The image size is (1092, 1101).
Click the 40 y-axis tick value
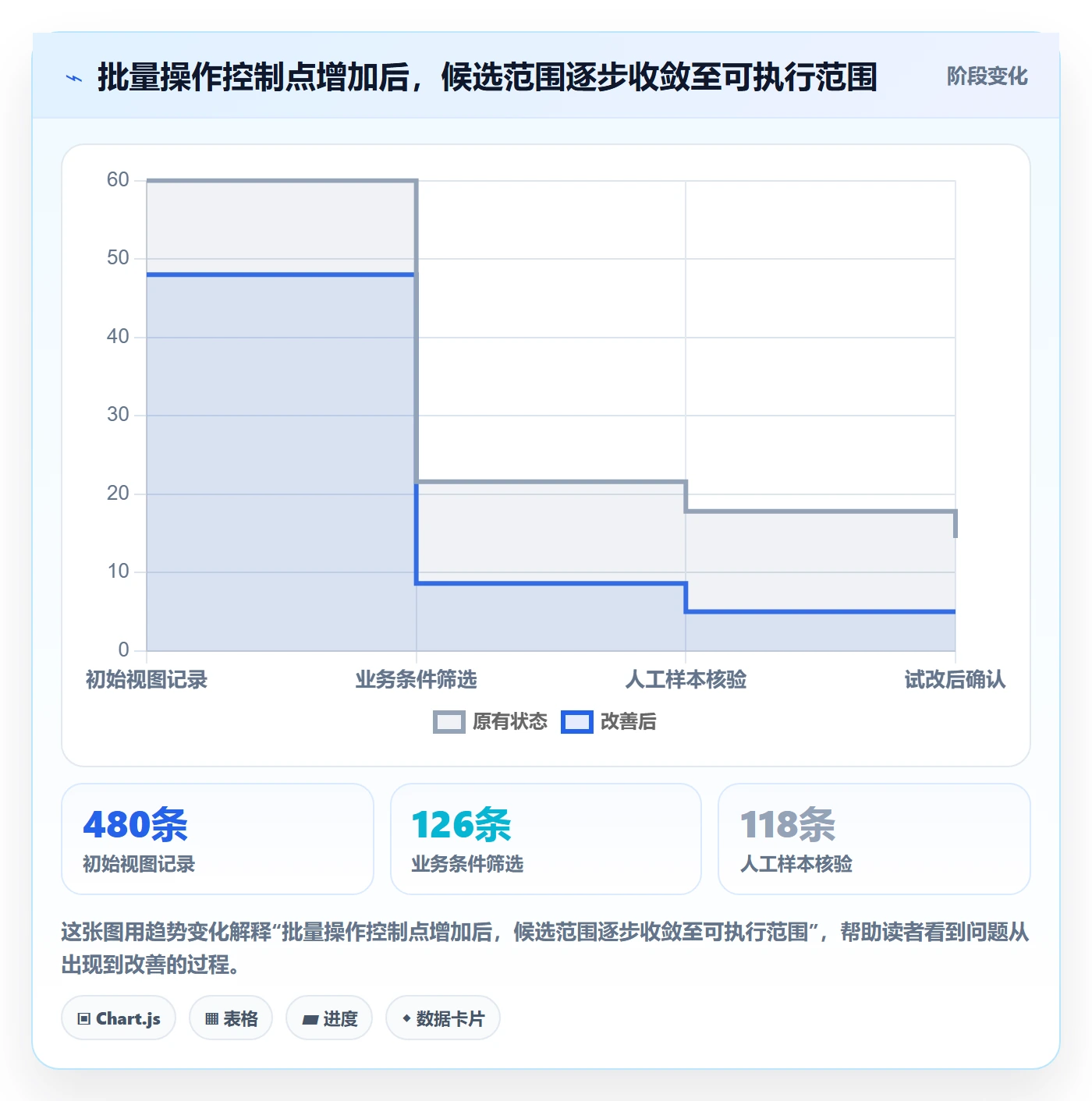pos(118,337)
